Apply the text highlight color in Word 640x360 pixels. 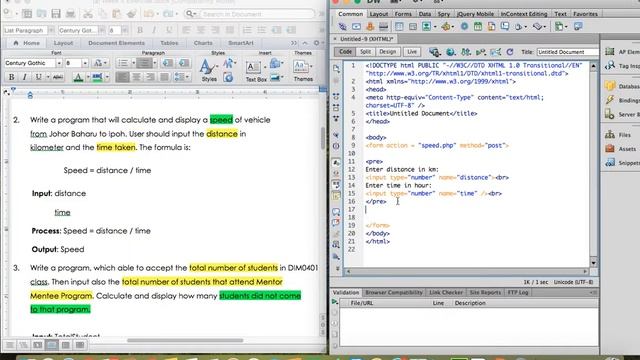98,77
